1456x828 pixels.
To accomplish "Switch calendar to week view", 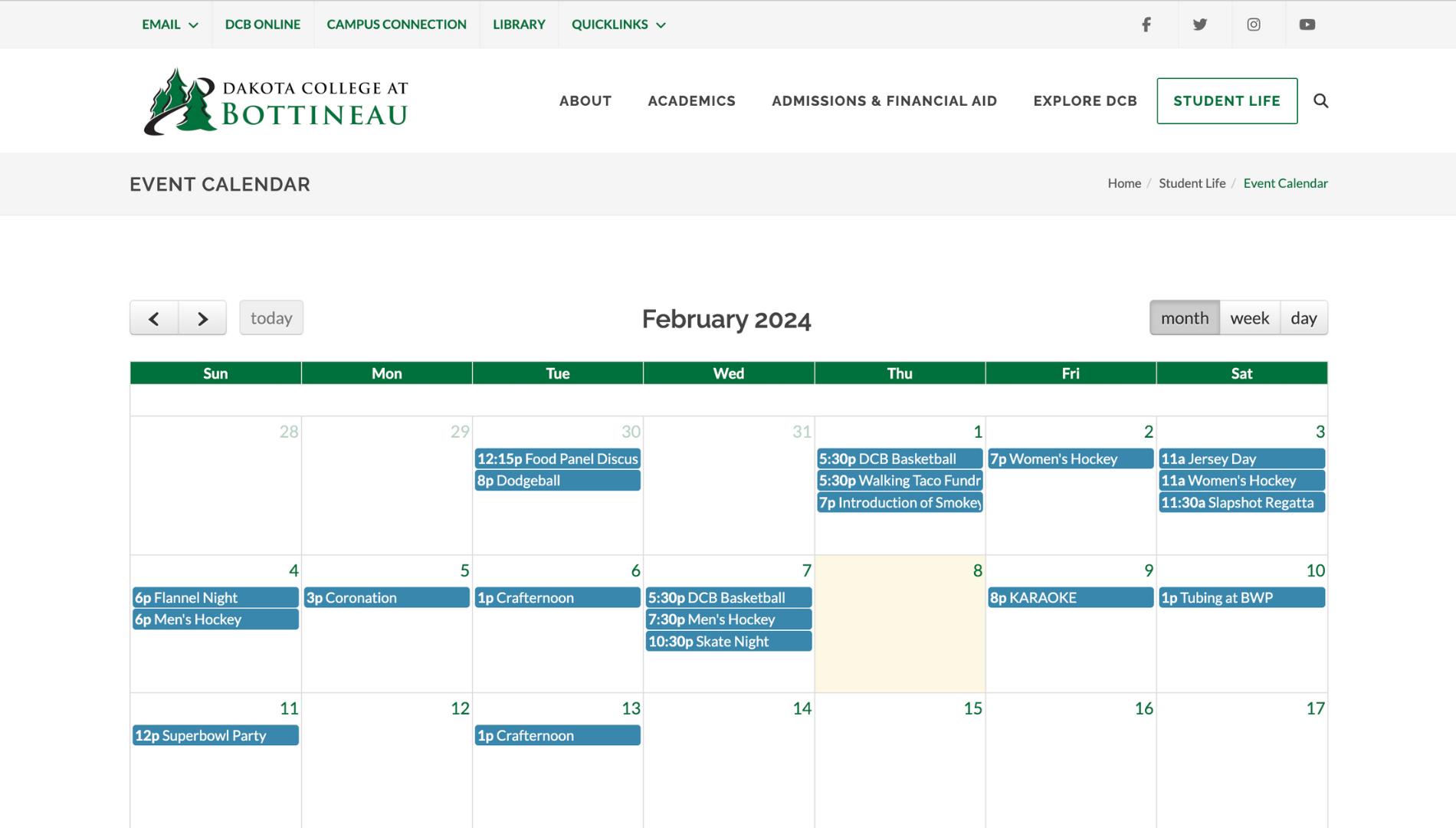I will point(1249,318).
